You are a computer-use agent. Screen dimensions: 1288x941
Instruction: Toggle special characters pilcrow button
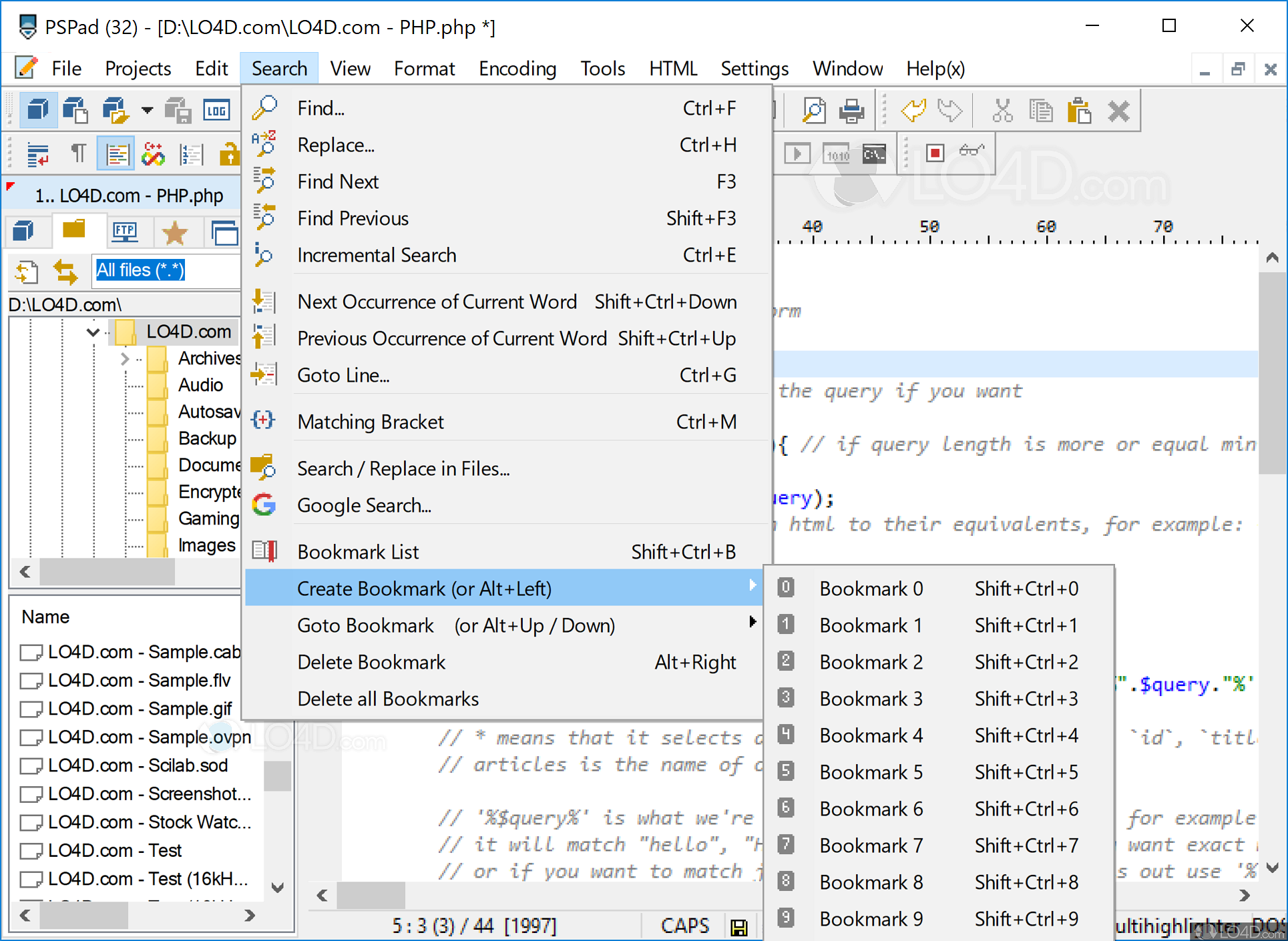point(78,154)
